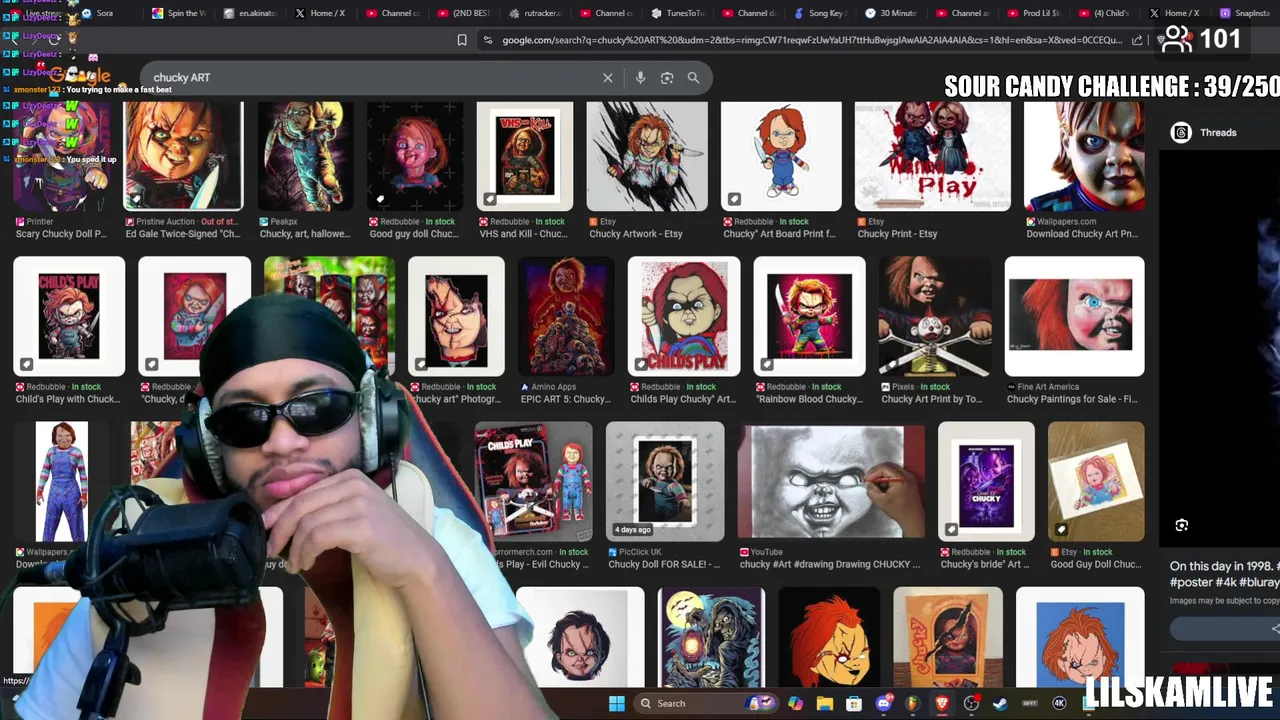Click the google.com URL address bar
Screen dimensions: 1280x720
point(812,40)
